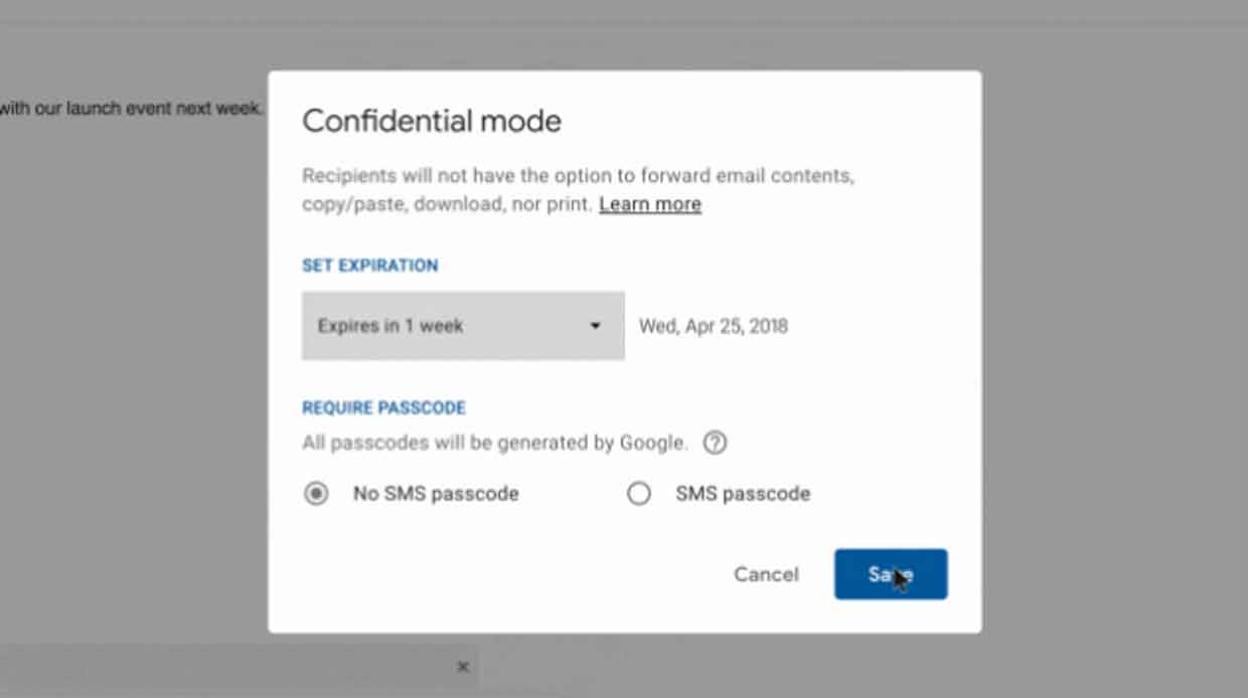1248x698 pixels.
Task: Click the Confidential mode dialog title
Action: point(432,120)
